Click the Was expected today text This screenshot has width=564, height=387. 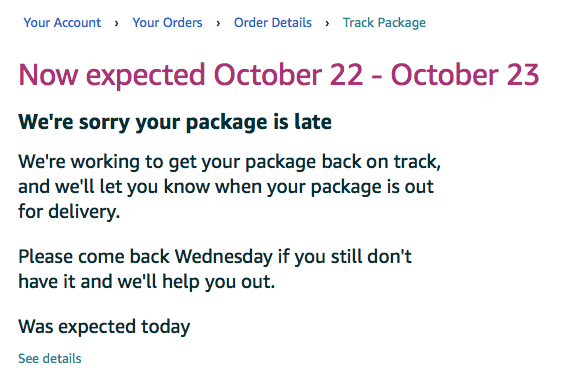click(x=104, y=327)
